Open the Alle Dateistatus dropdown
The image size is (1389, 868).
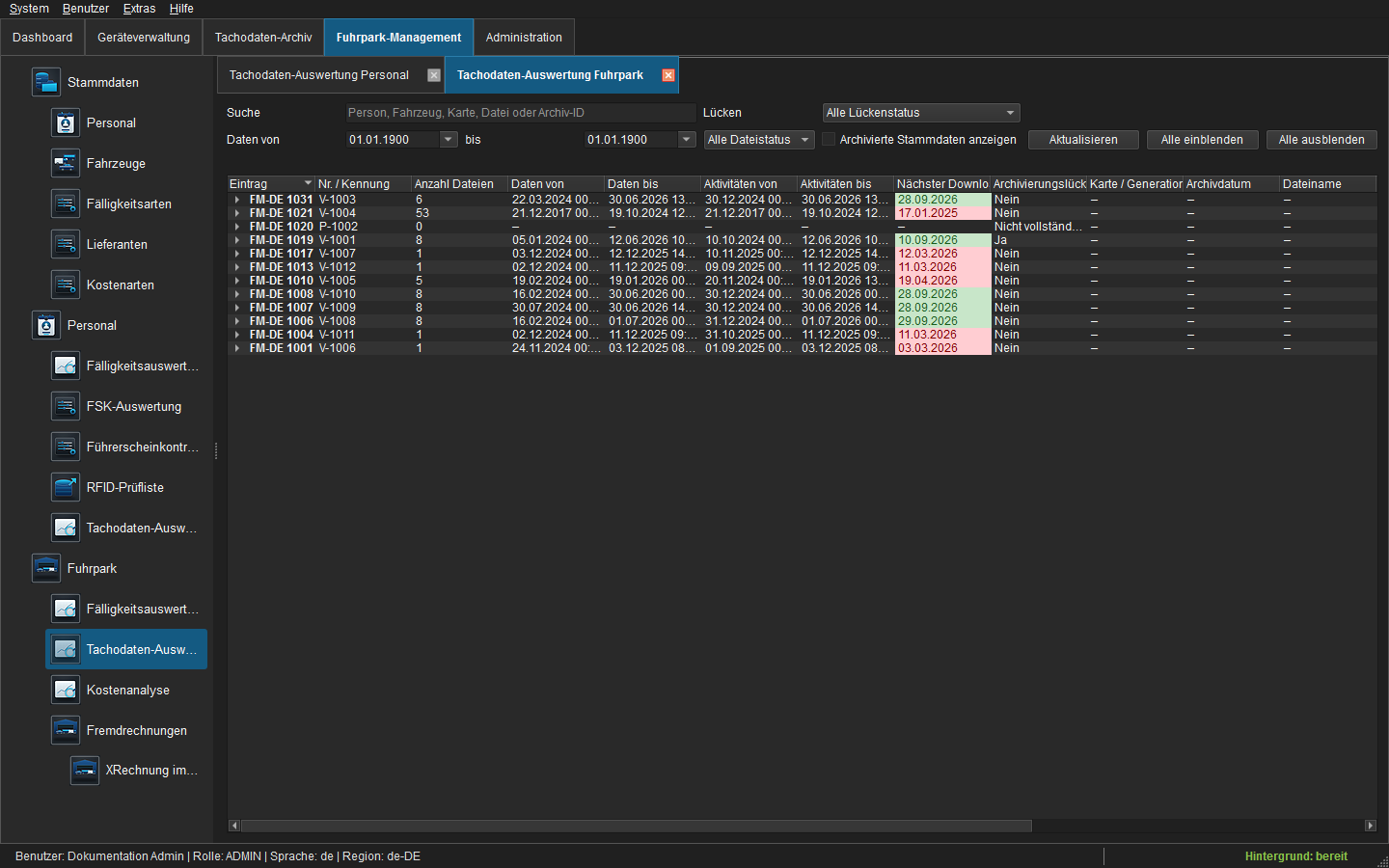coord(759,140)
